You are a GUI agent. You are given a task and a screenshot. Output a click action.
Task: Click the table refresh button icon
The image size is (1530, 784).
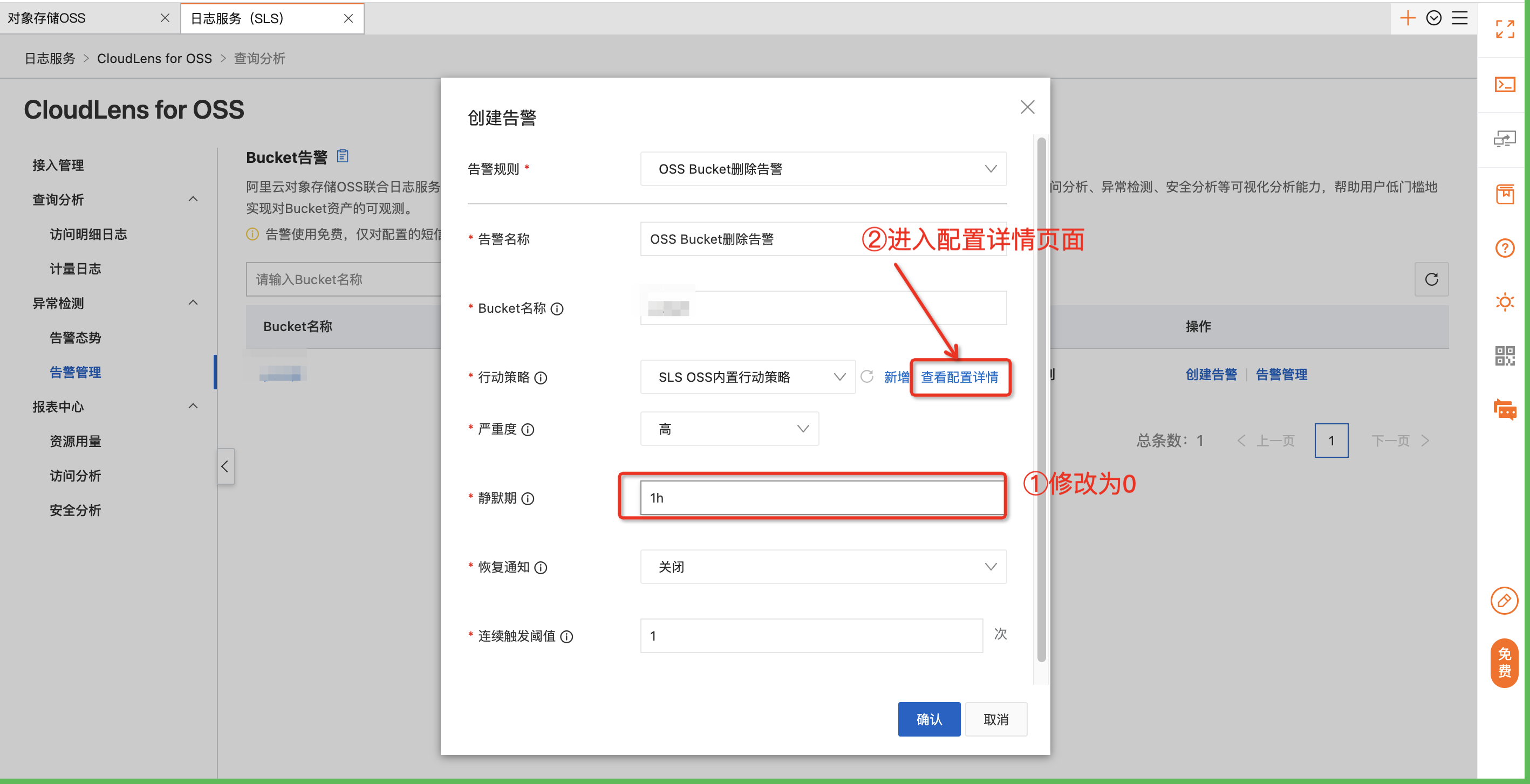pos(1431,279)
